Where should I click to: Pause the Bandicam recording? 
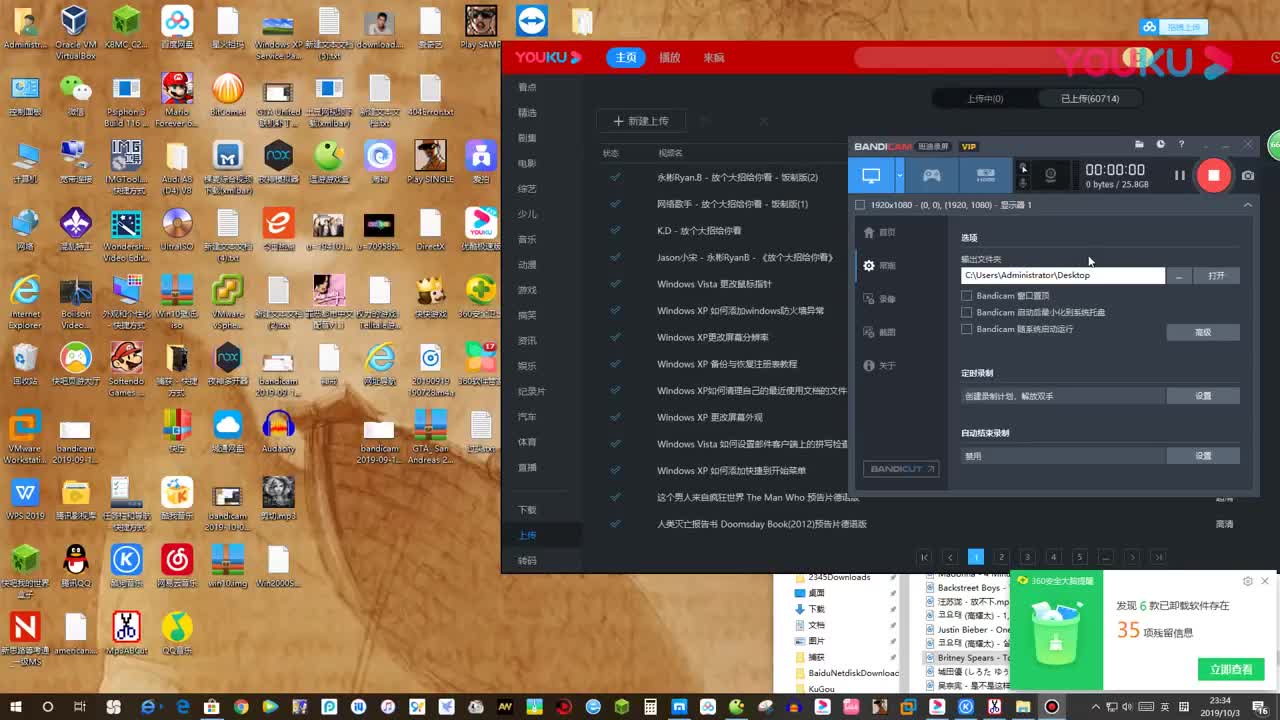coord(1179,175)
